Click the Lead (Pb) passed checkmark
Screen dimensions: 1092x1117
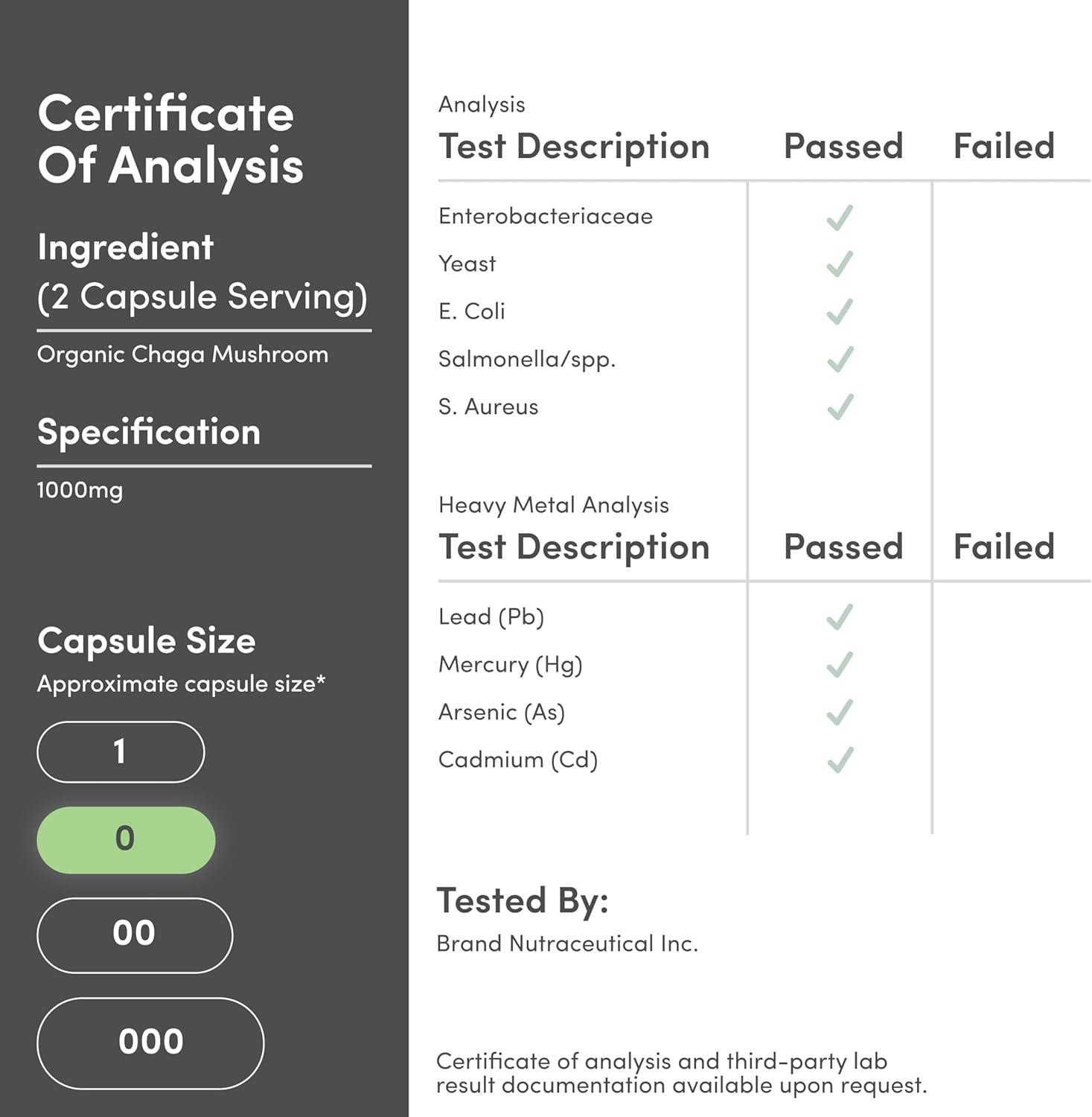[840, 617]
